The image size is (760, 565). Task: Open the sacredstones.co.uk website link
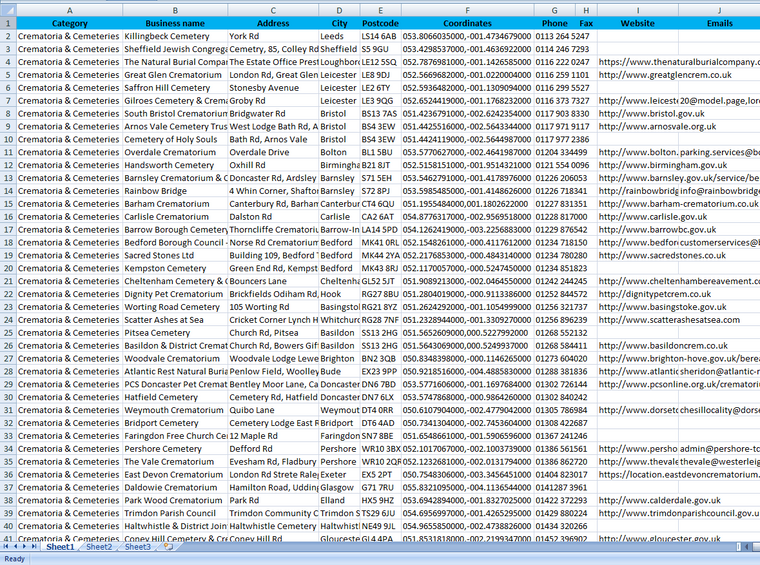(x=662, y=255)
